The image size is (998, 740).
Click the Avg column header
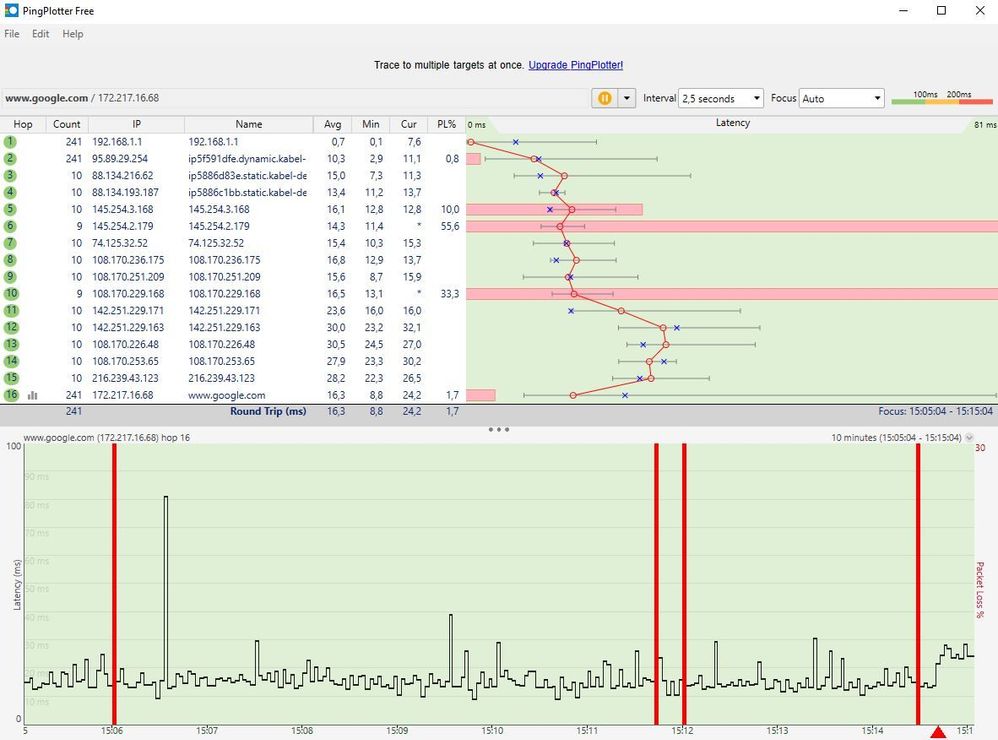[333, 124]
